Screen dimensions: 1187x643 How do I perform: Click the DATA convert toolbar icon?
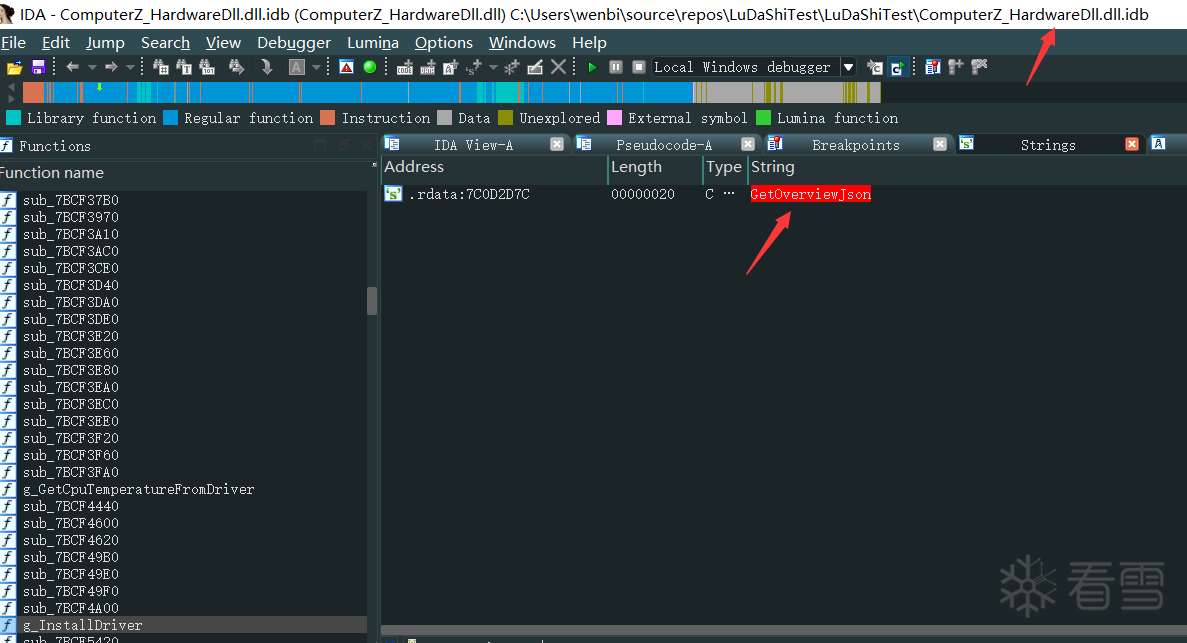pos(428,67)
